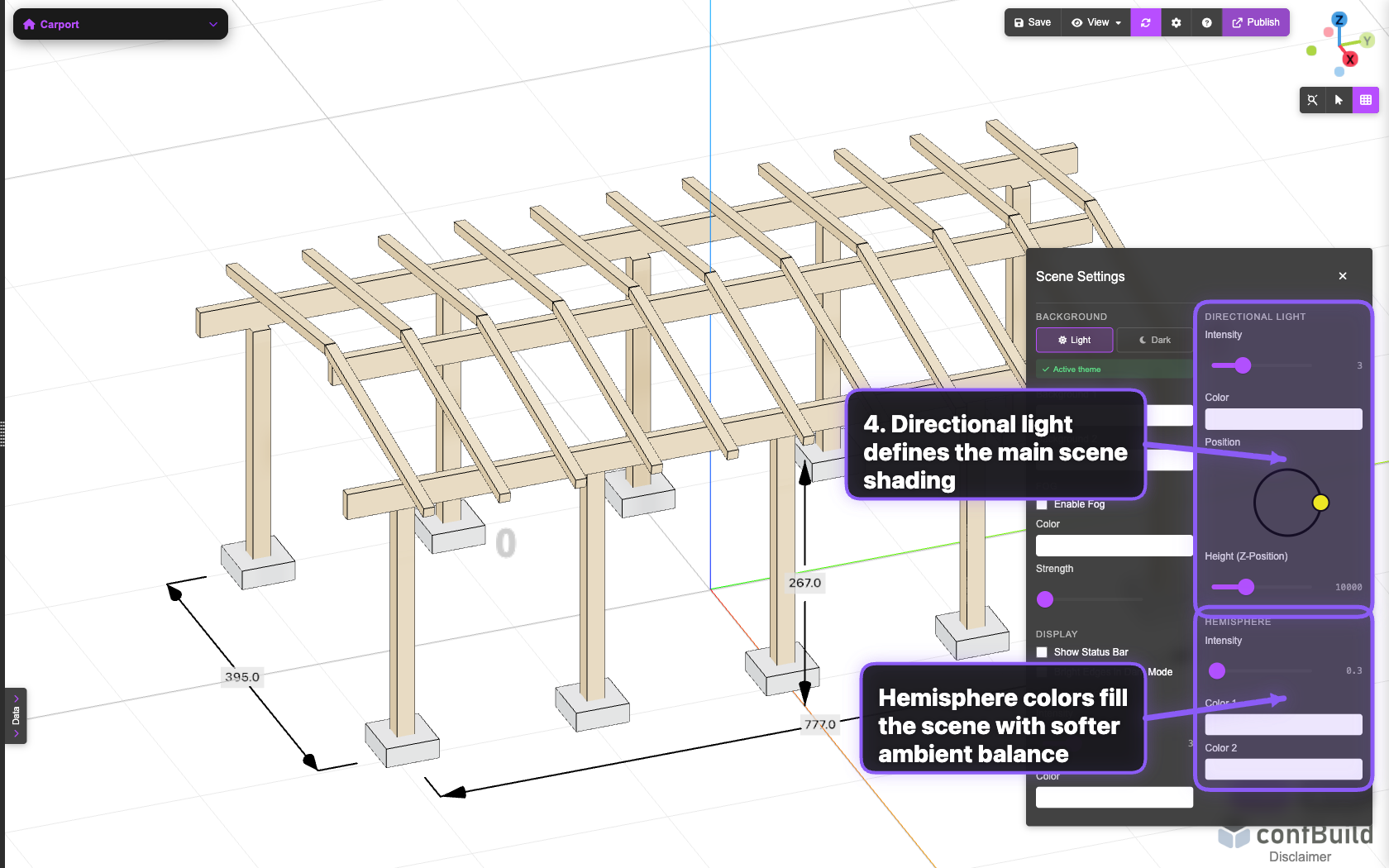
Task: Click the Directional Light intensity slider handle
Action: (1243, 365)
